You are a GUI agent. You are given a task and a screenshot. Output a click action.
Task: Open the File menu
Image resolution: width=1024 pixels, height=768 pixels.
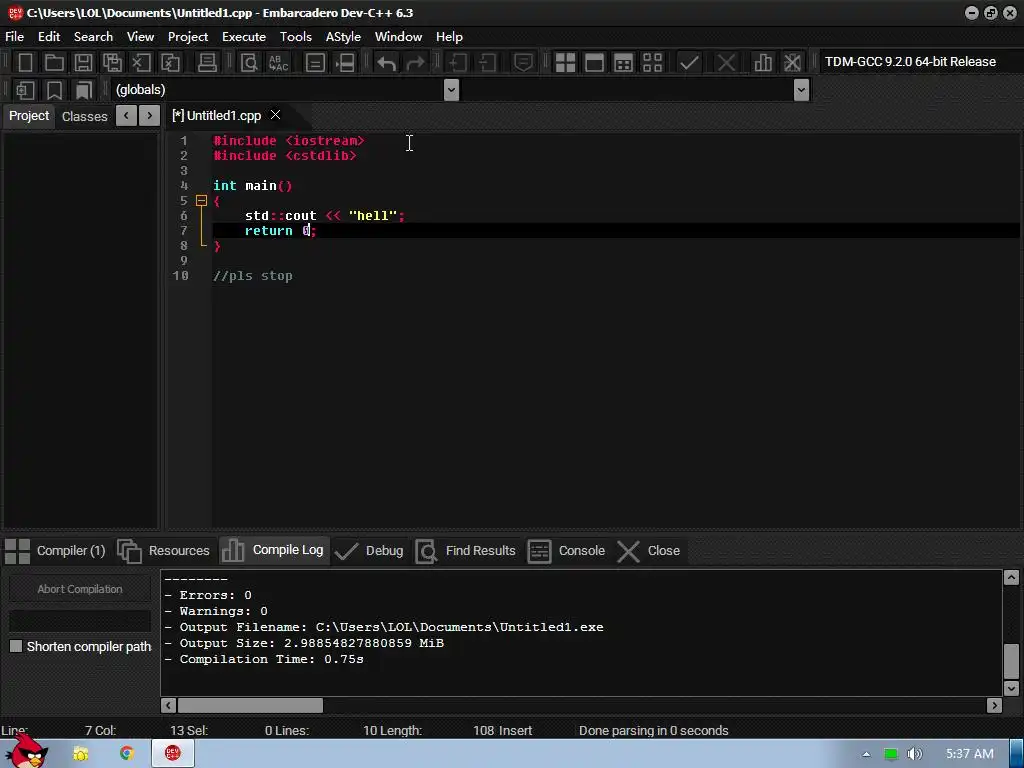pos(14,37)
